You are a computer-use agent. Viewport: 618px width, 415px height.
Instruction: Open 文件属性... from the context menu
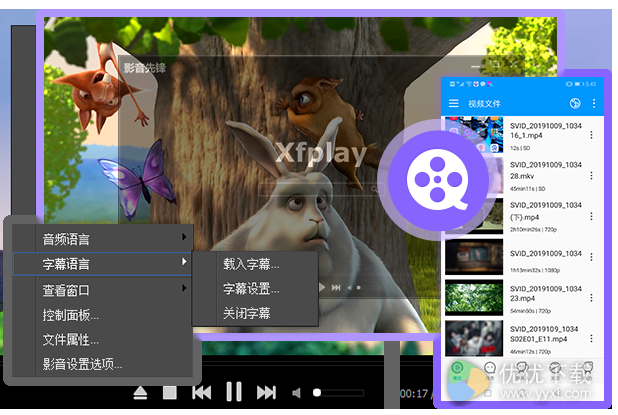[x=102, y=339]
